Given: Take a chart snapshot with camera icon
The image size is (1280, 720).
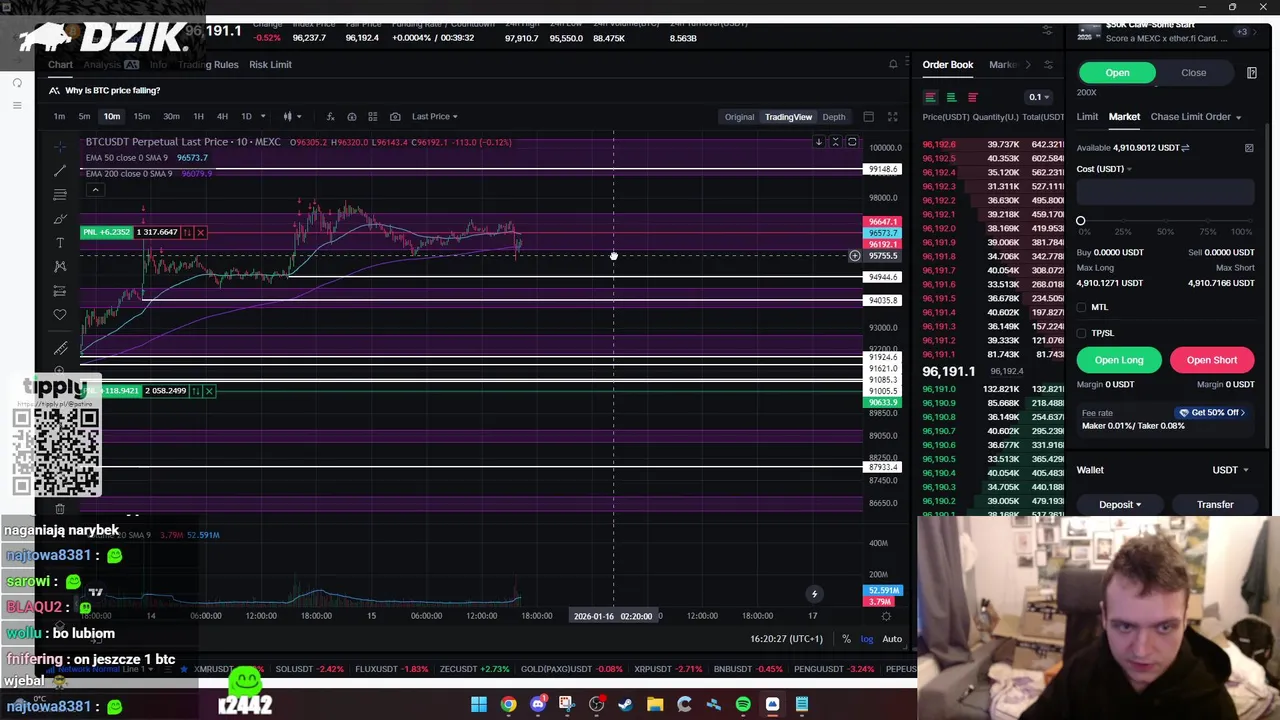Looking at the screenshot, I should (395, 116).
